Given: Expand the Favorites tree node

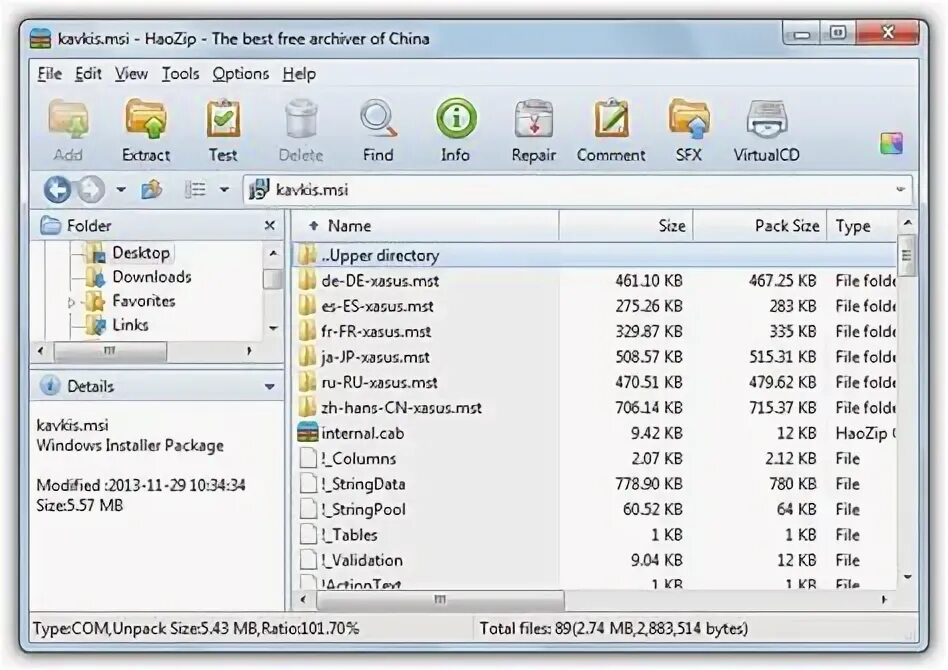Looking at the screenshot, I should point(71,302).
